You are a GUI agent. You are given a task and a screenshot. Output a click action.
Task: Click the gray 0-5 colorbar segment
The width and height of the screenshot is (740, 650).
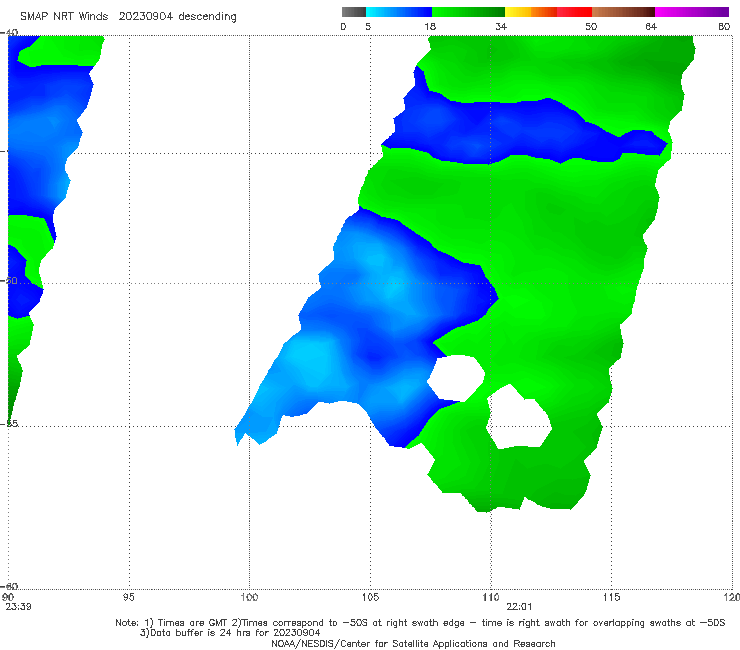pos(354,12)
